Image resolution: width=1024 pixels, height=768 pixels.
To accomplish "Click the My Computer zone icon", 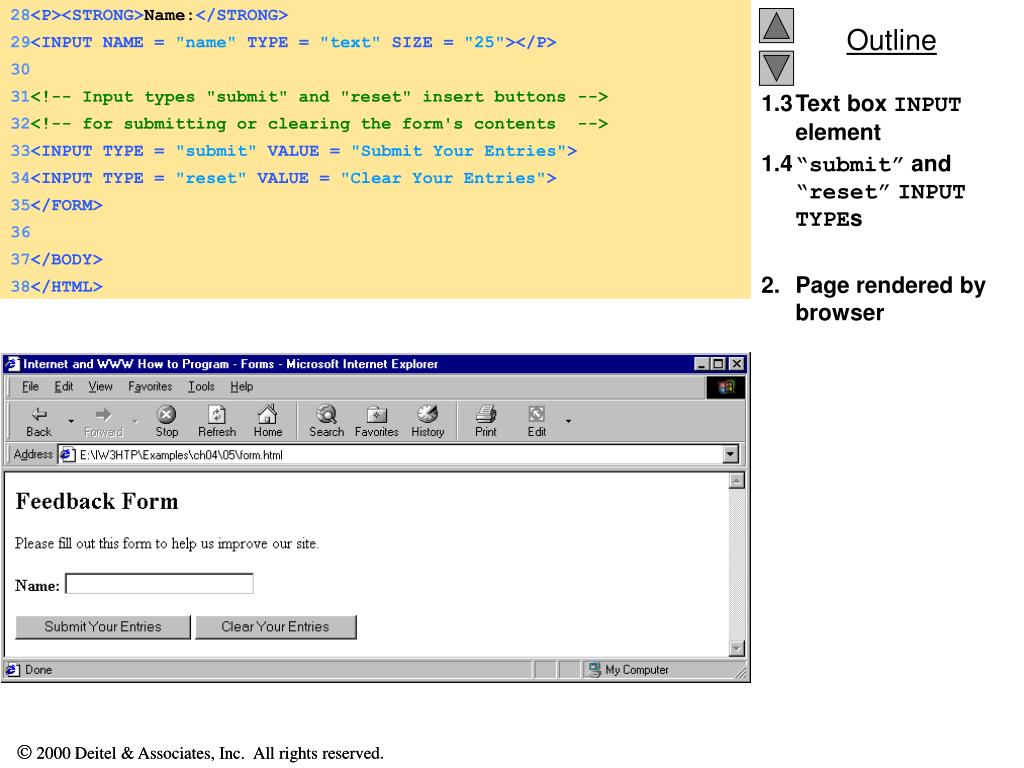I will (x=594, y=669).
